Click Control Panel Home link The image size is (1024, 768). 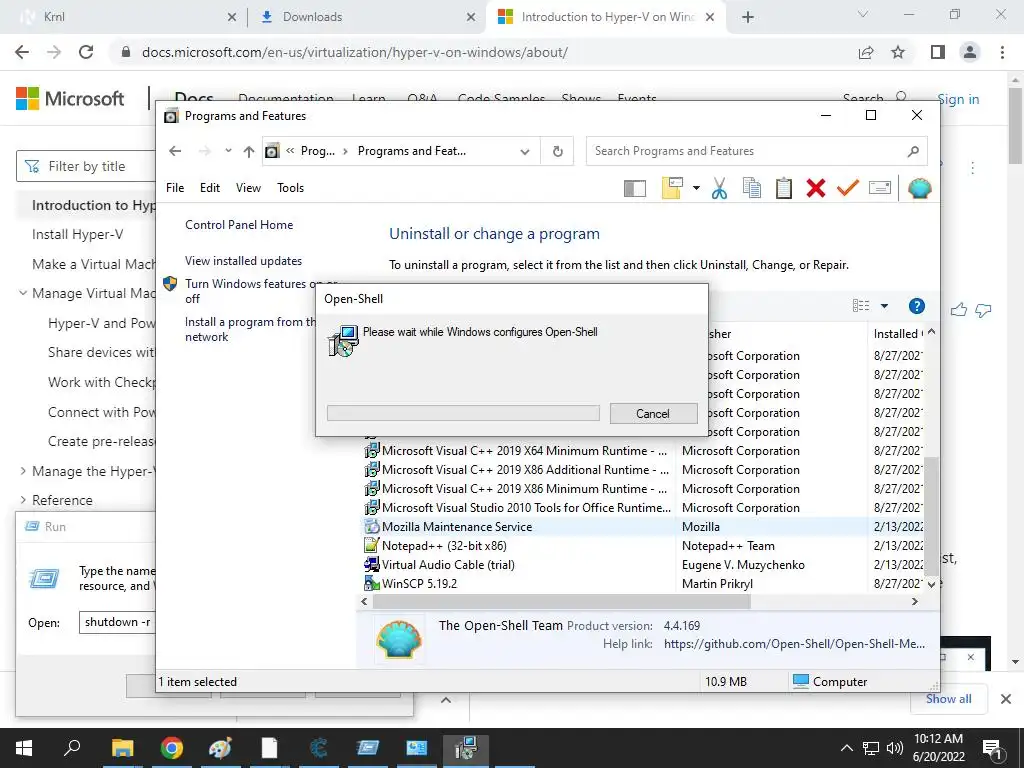[x=239, y=225]
